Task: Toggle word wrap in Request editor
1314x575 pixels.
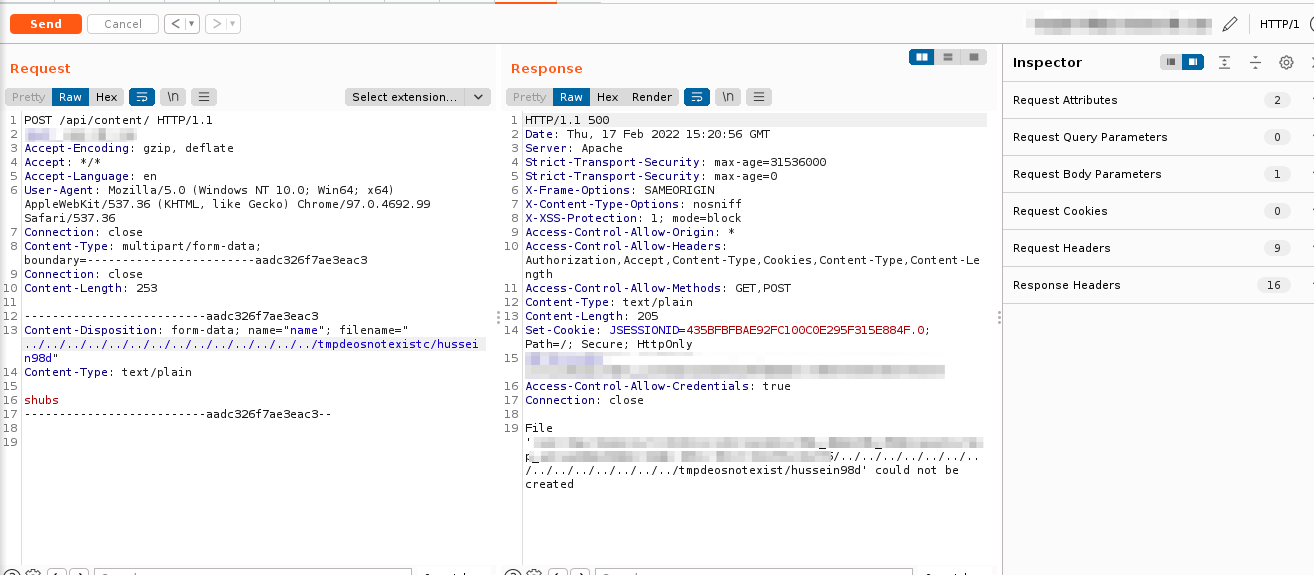Action: (142, 97)
